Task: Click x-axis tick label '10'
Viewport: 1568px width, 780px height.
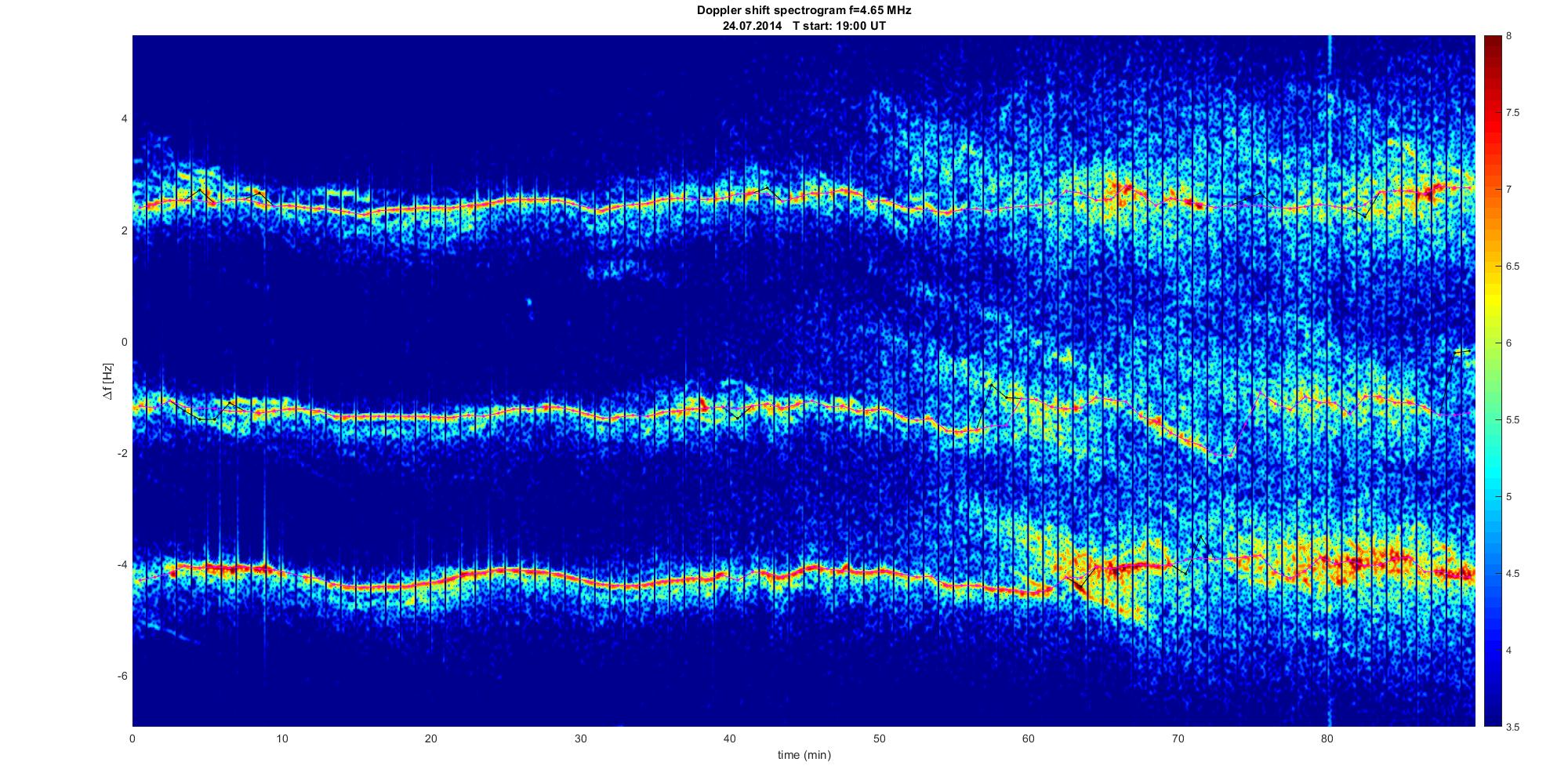Action: 281,738
